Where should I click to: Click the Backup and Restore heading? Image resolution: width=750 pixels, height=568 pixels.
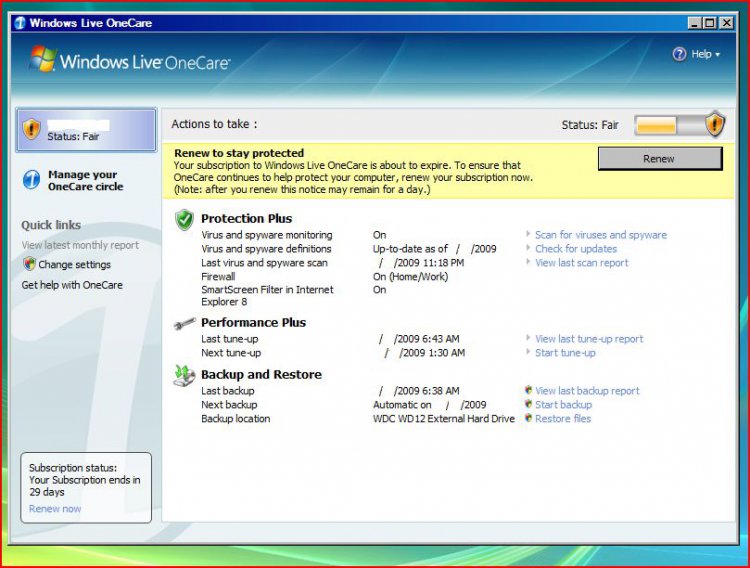(x=261, y=374)
